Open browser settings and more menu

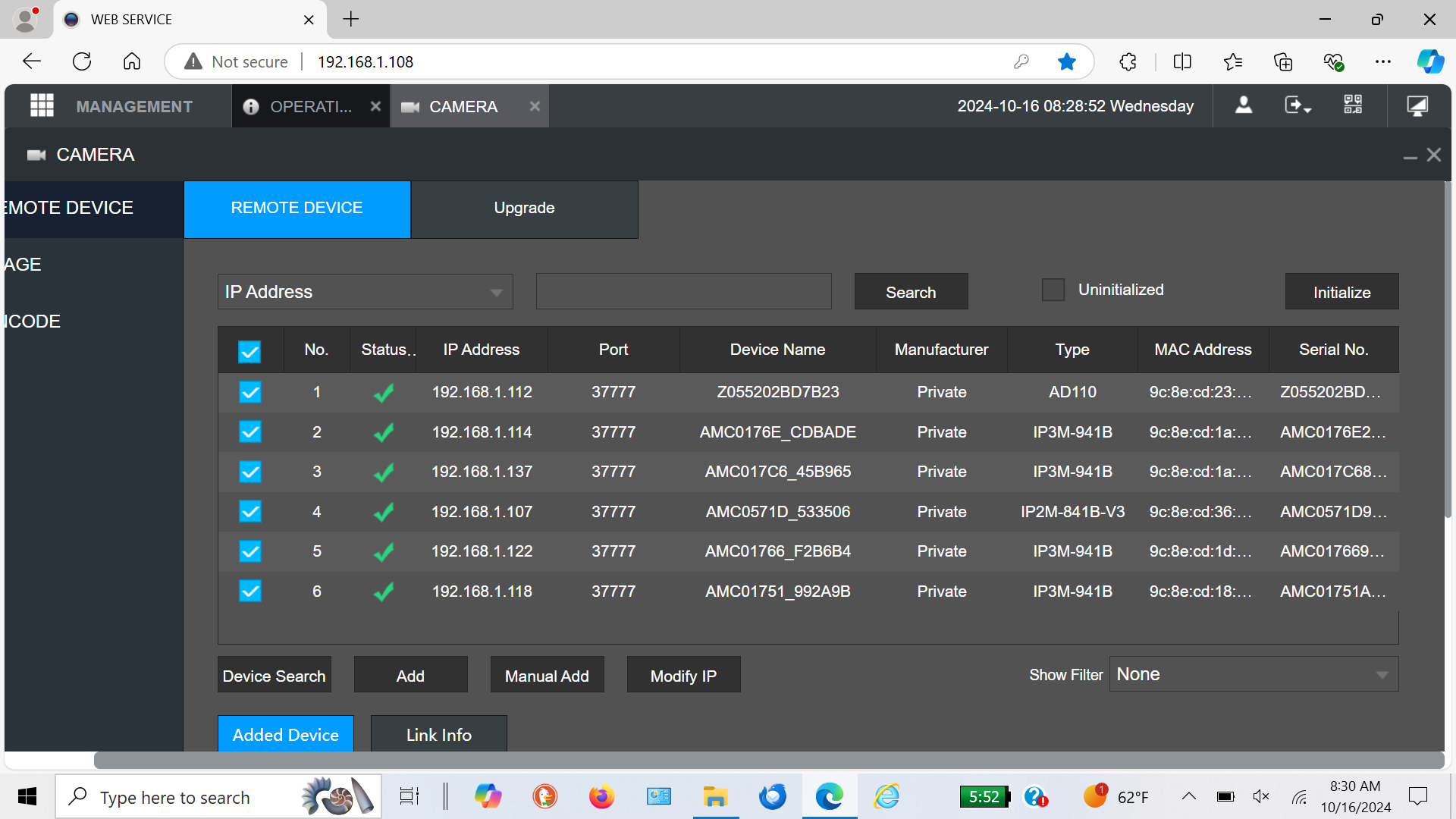pyautogui.click(x=1383, y=61)
